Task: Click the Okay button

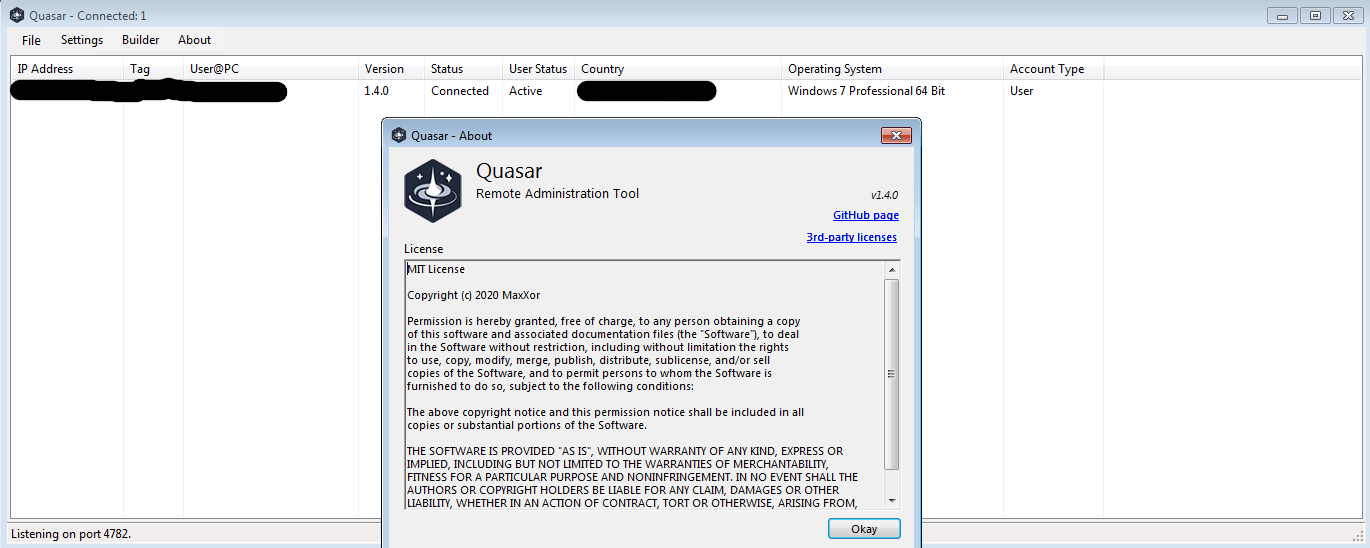Action: coord(864,529)
